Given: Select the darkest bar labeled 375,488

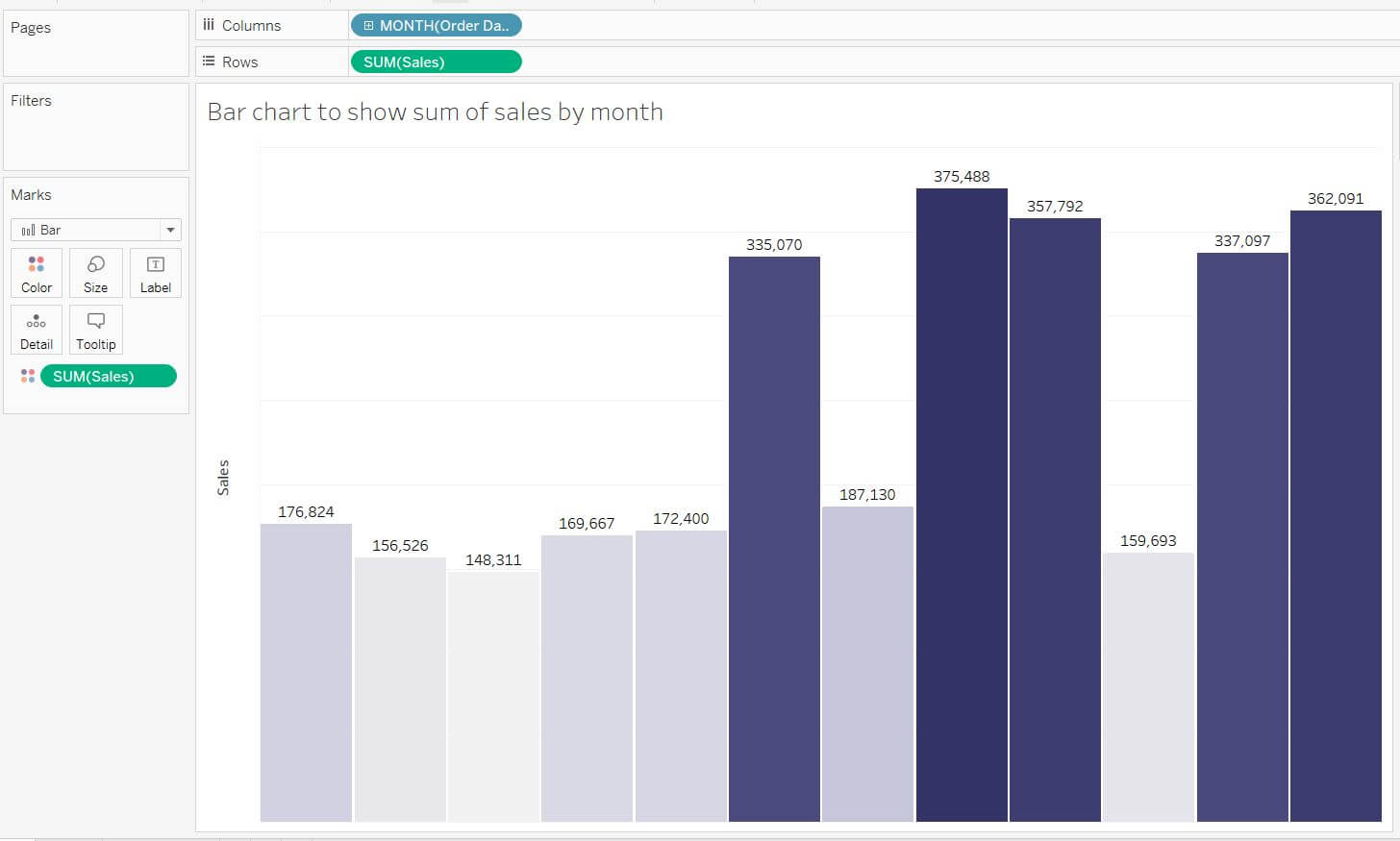Looking at the screenshot, I should point(962,505).
